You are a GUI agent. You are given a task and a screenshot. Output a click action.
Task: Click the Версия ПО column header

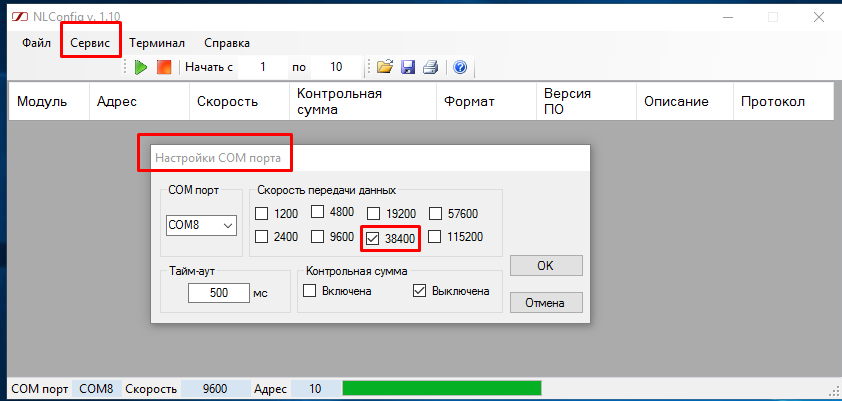click(586, 101)
